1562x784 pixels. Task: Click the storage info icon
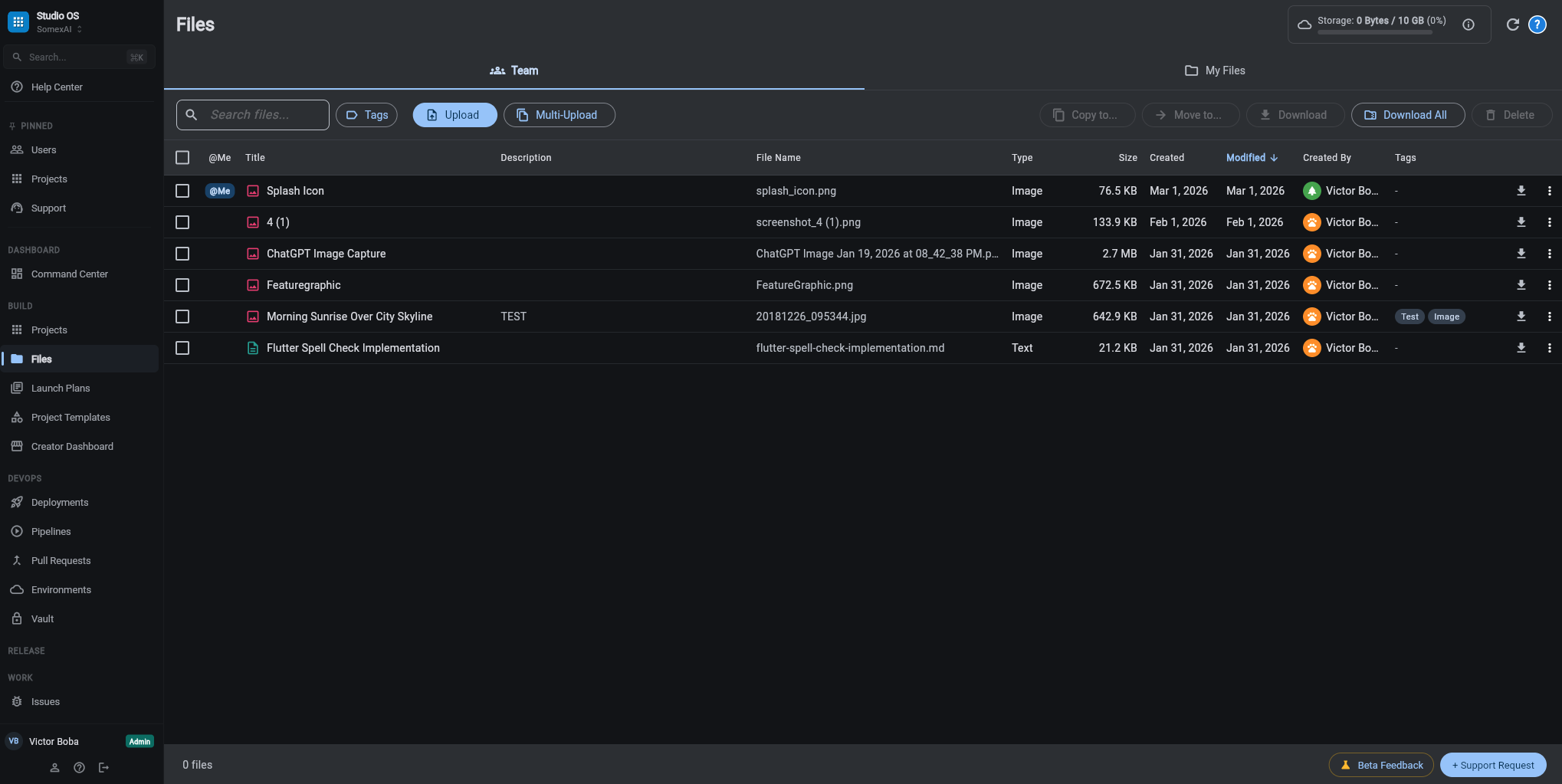click(1468, 24)
